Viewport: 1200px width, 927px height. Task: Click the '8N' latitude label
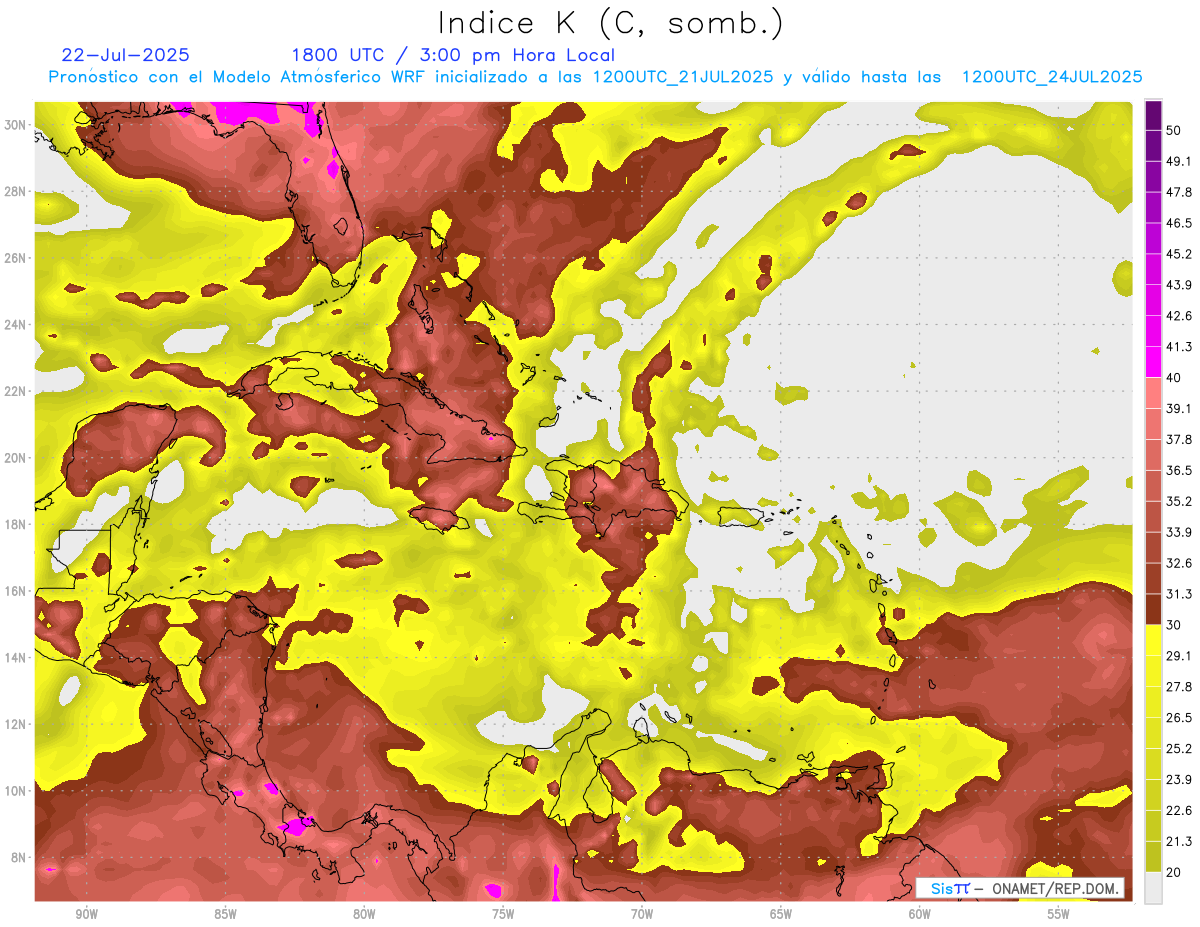(20, 858)
